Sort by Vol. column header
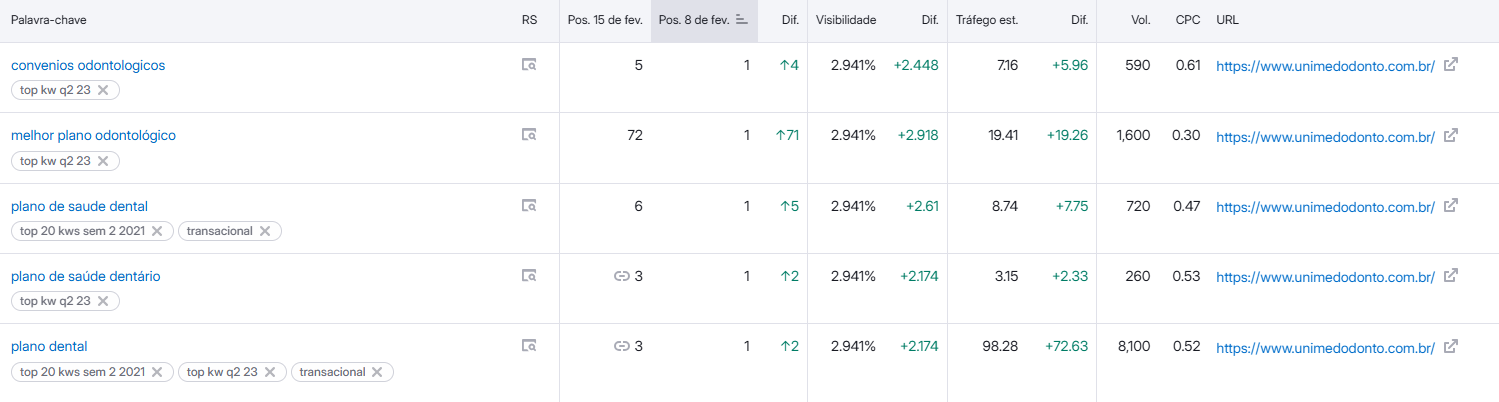The height and width of the screenshot is (402, 1499). click(1140, 20)
